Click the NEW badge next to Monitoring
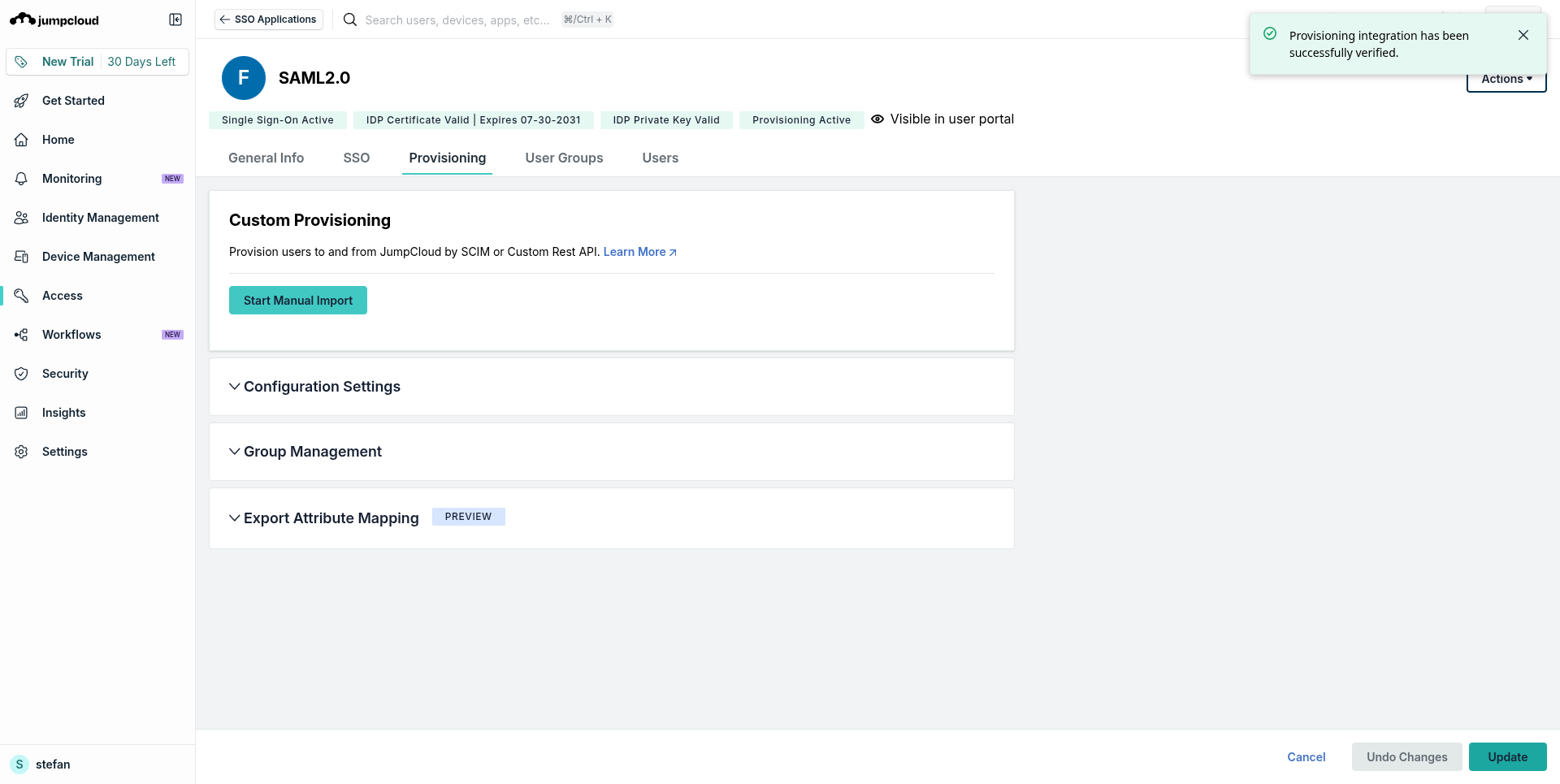 tap(172, 179)
